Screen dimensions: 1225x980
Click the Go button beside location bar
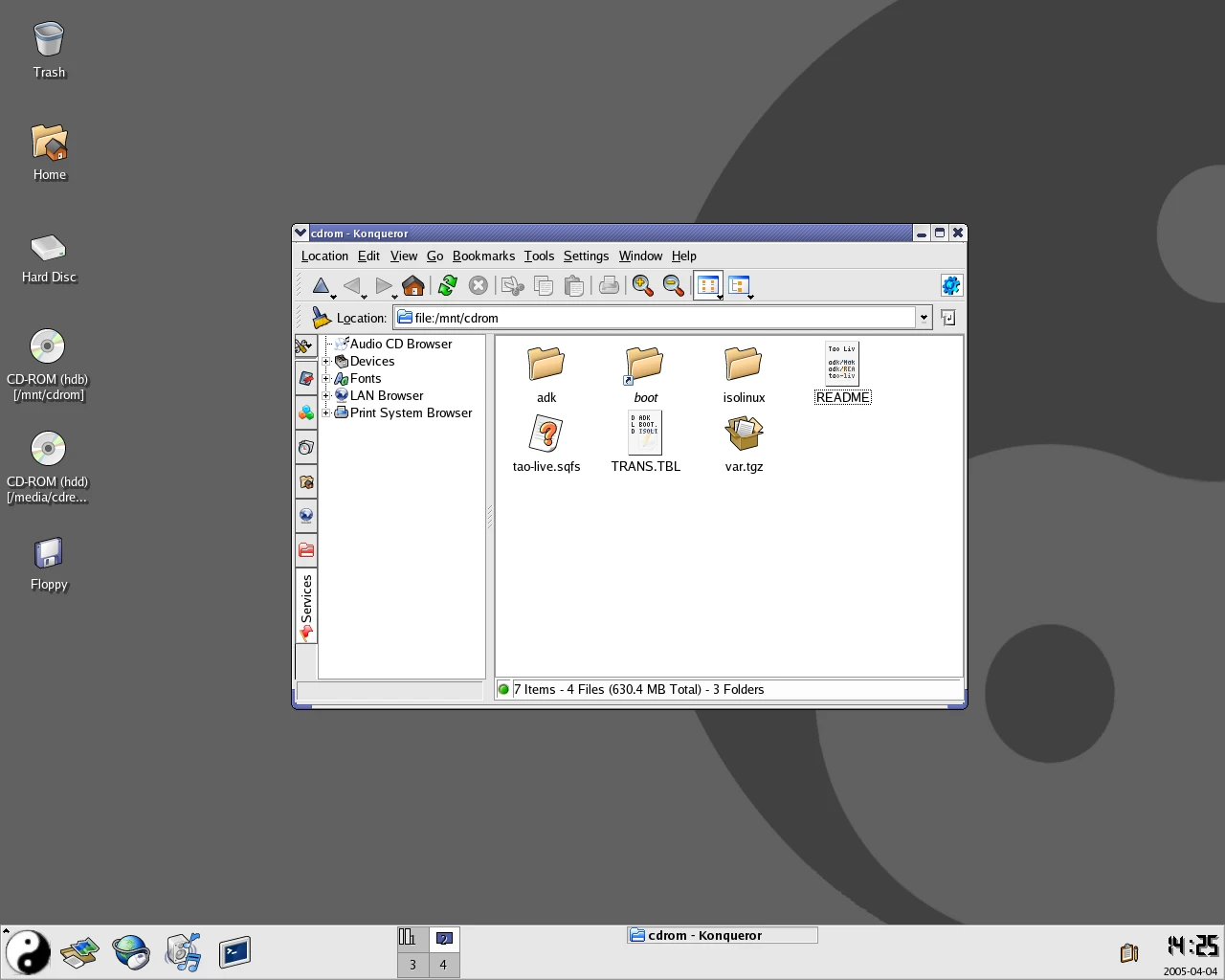click(947, 318)
